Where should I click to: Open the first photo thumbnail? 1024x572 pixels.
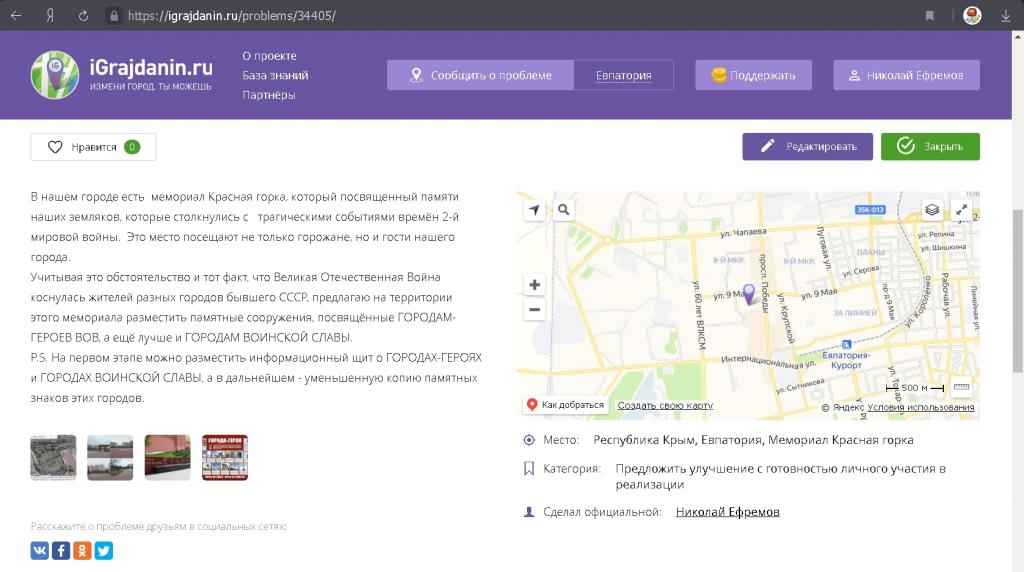pyautogui.click(x=53, y=458)
